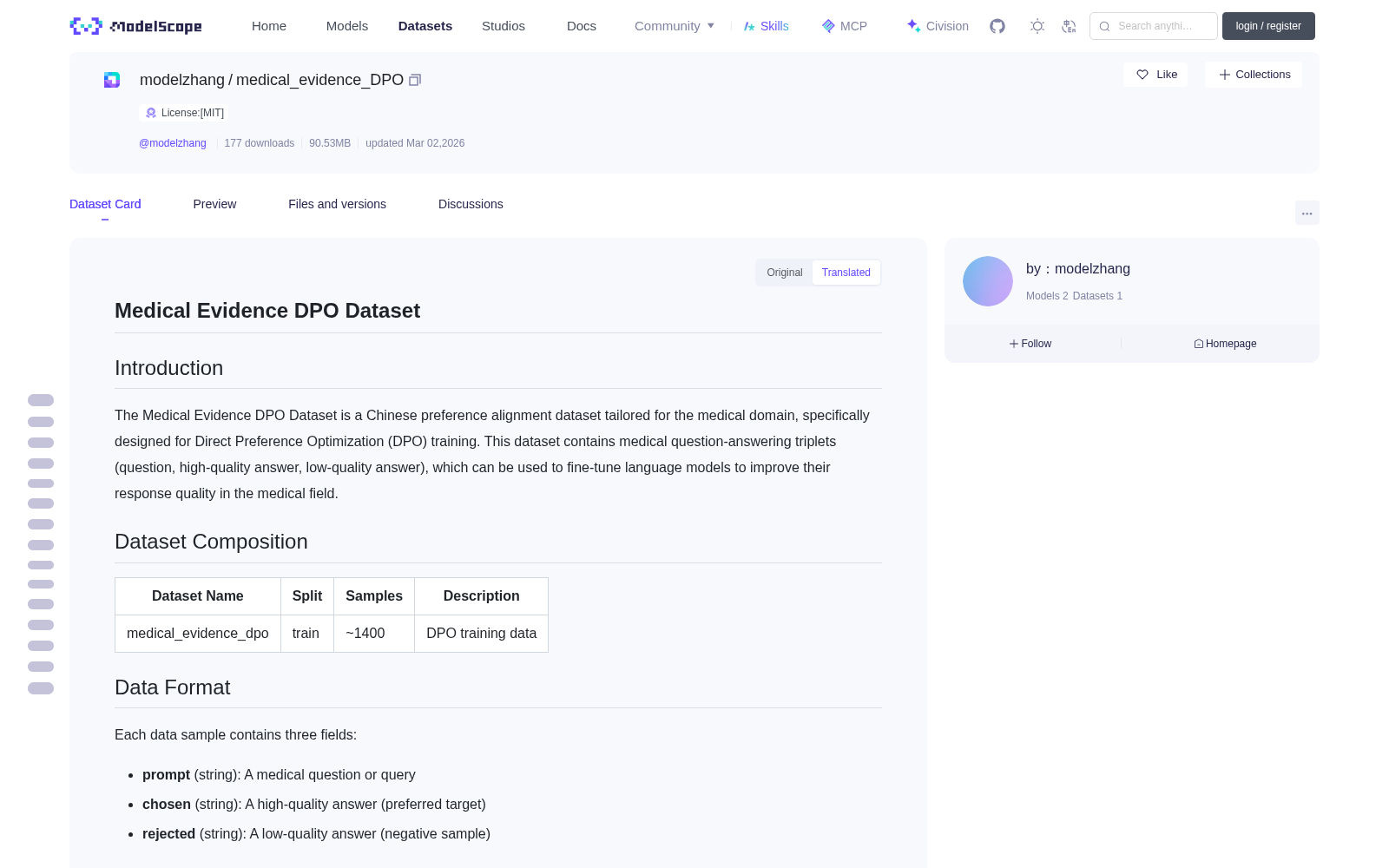Go to the Home nav item

click(269, 26)
